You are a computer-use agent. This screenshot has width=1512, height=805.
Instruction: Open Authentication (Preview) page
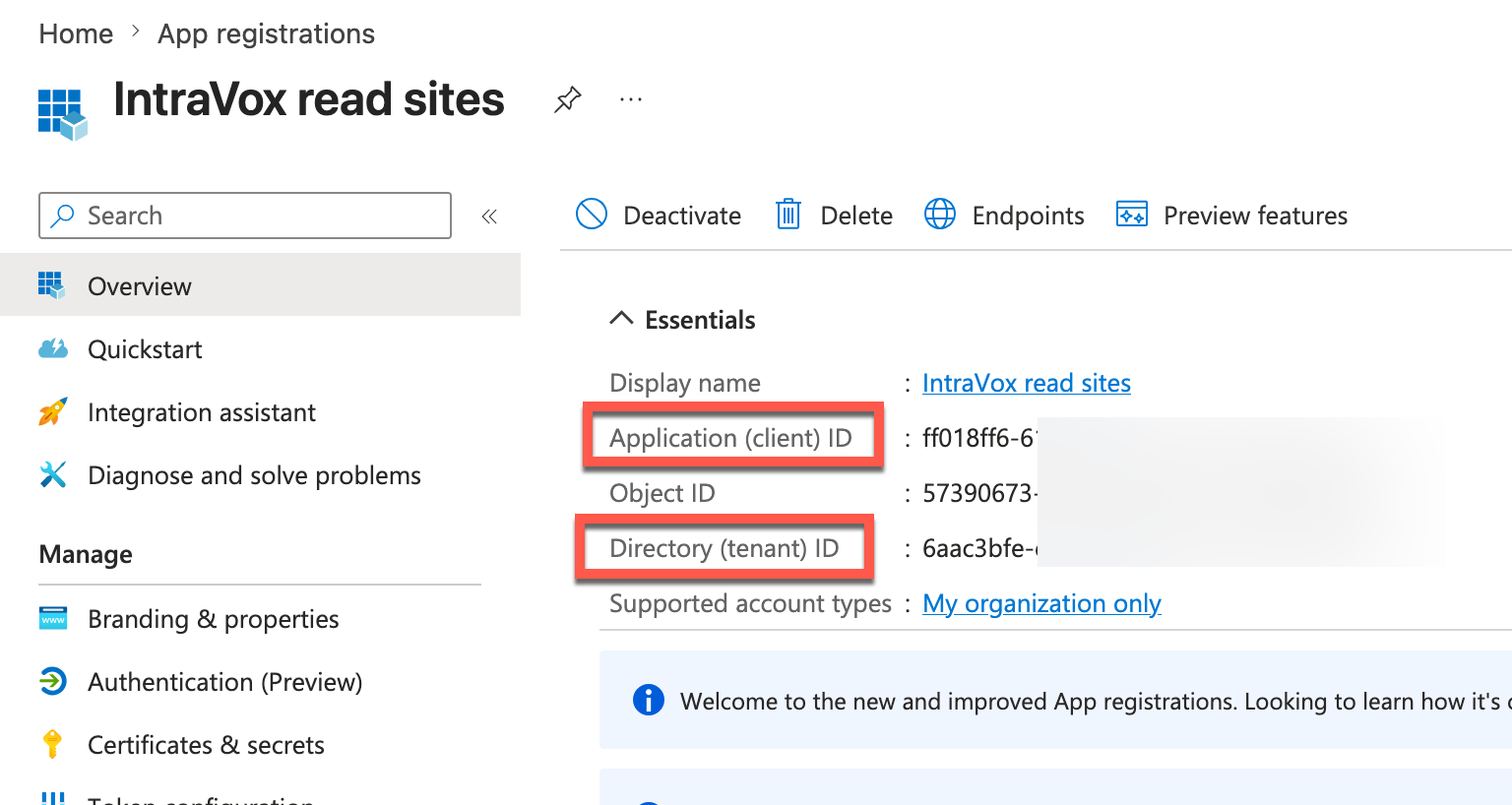(260, 681)
